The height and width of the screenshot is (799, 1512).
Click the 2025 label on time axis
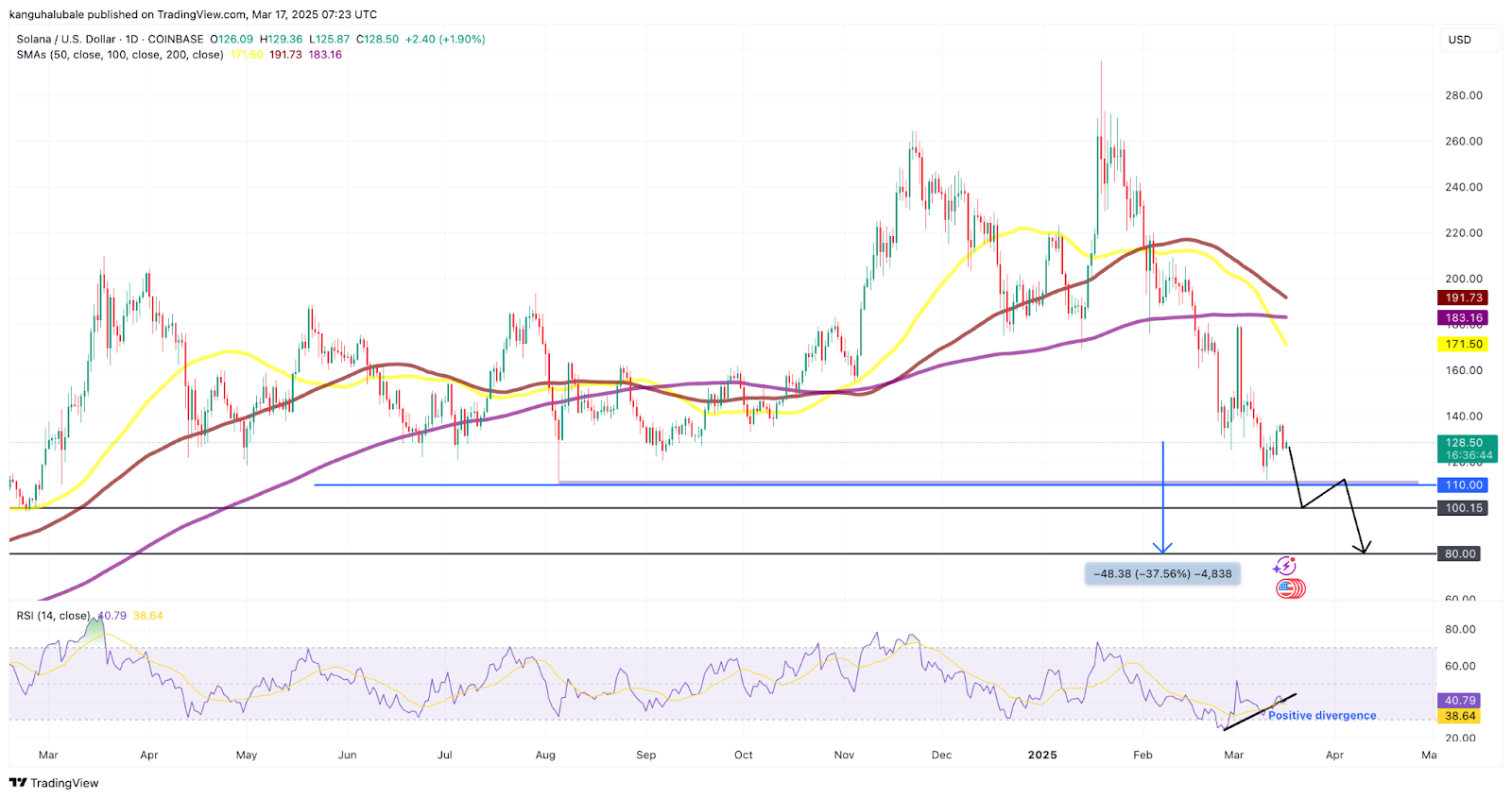[x=1042, y=756]
